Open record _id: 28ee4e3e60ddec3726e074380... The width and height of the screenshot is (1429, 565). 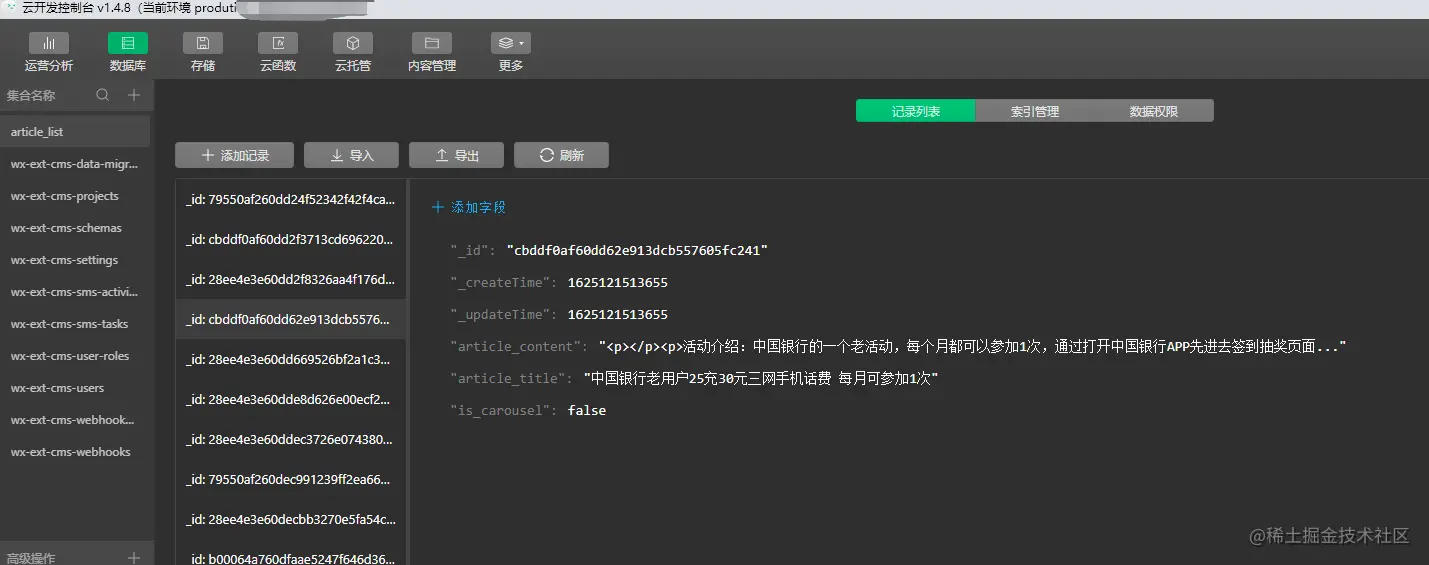pos(291,439)
